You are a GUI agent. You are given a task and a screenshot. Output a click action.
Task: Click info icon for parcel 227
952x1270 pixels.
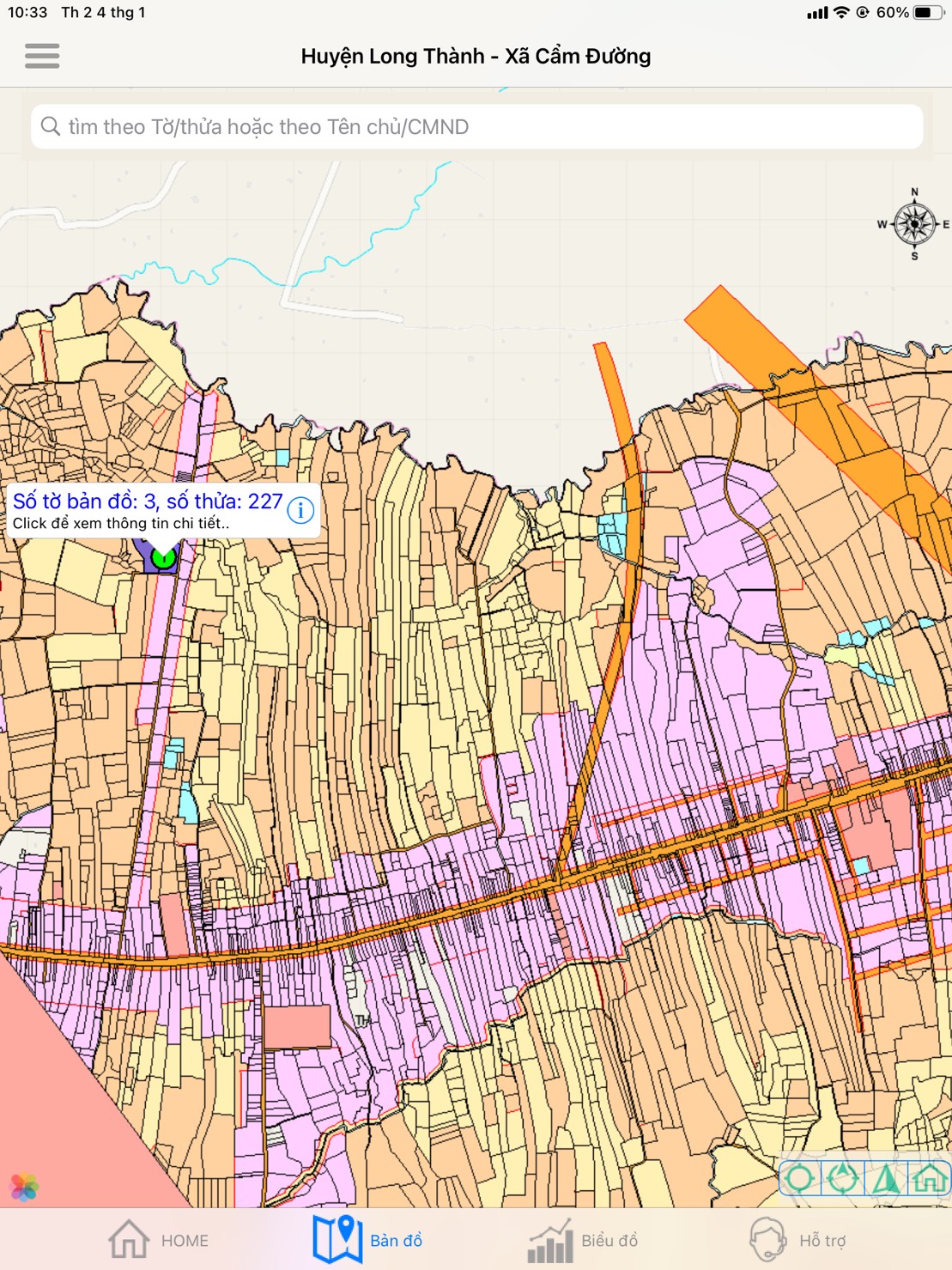(300, 510)
